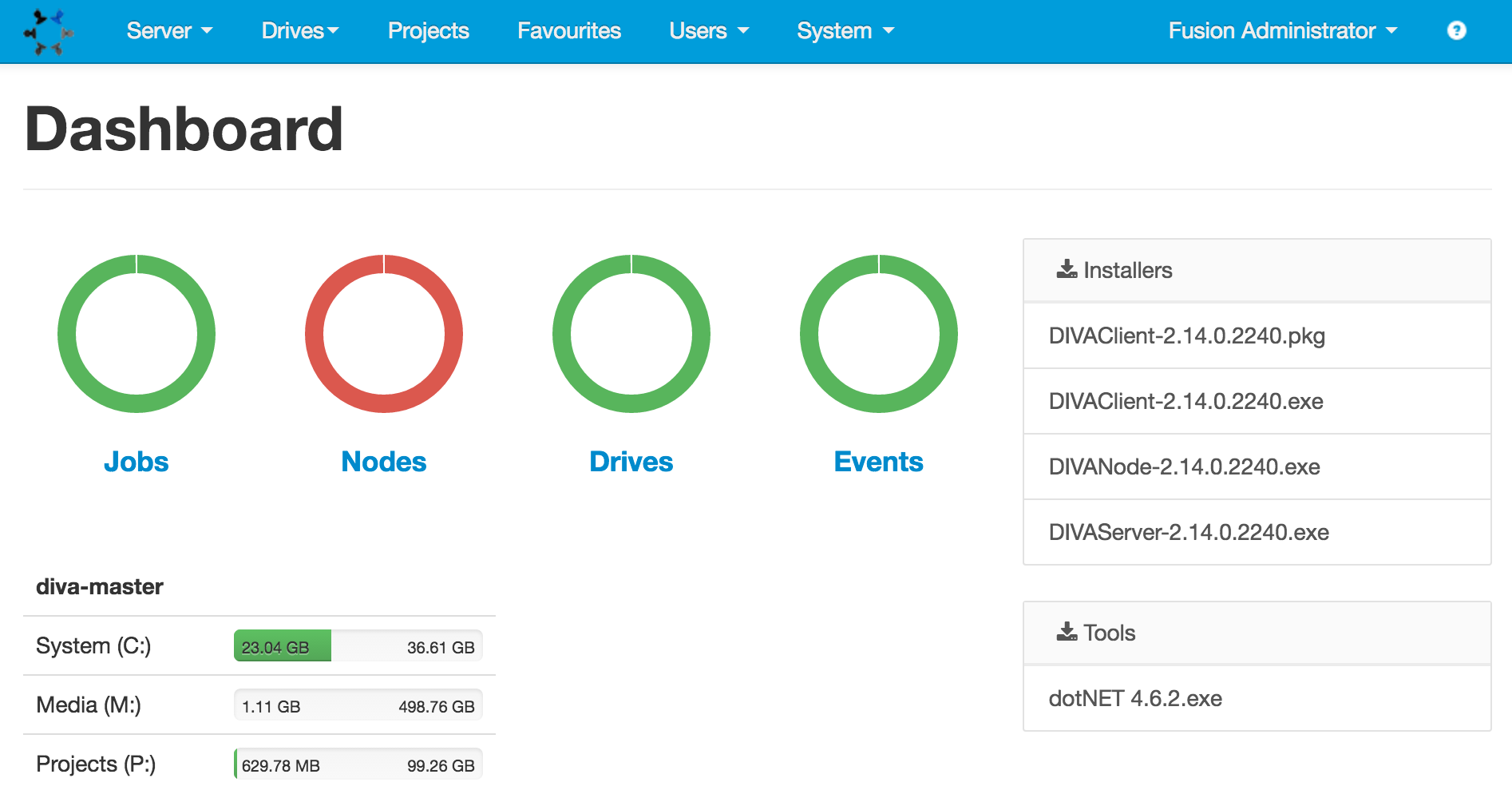The image size is (1512, 798).
Task: Expand the Drives menu in navbar
Action: coord(300,31)
